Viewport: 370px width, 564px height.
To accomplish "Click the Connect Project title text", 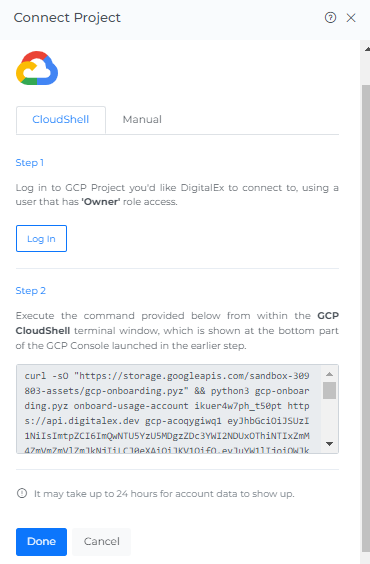I will (67, 18).
